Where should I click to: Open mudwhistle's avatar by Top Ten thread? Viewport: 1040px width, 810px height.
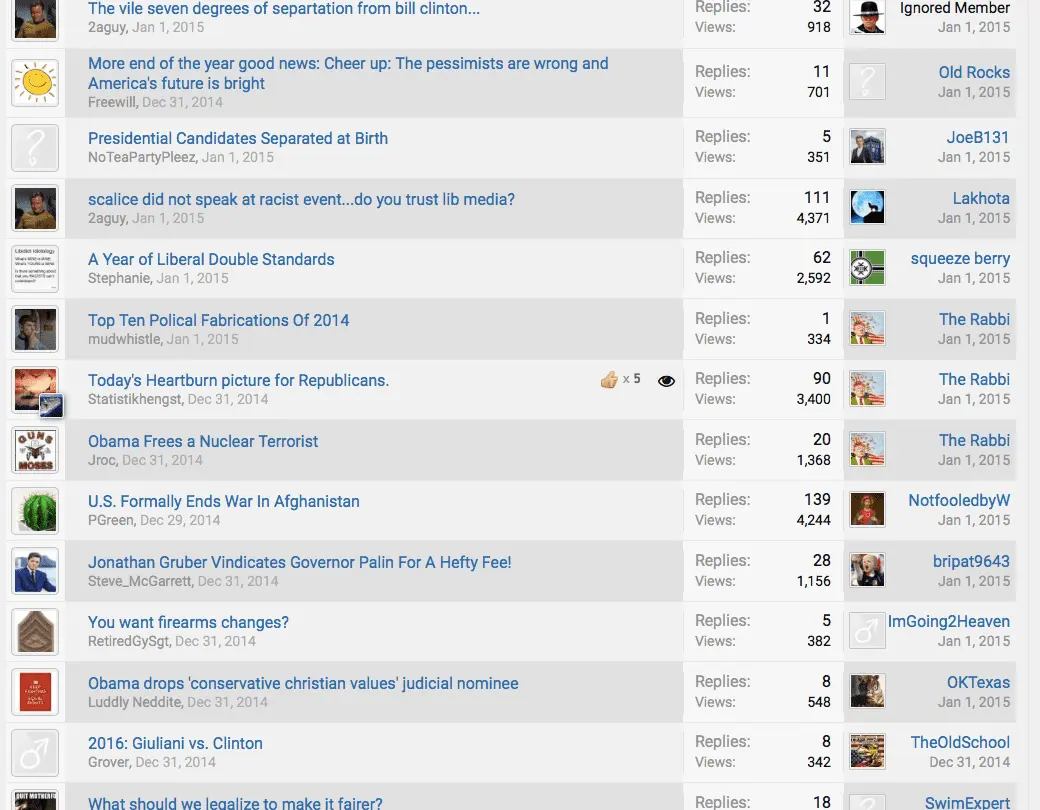(x=35, y=329)
